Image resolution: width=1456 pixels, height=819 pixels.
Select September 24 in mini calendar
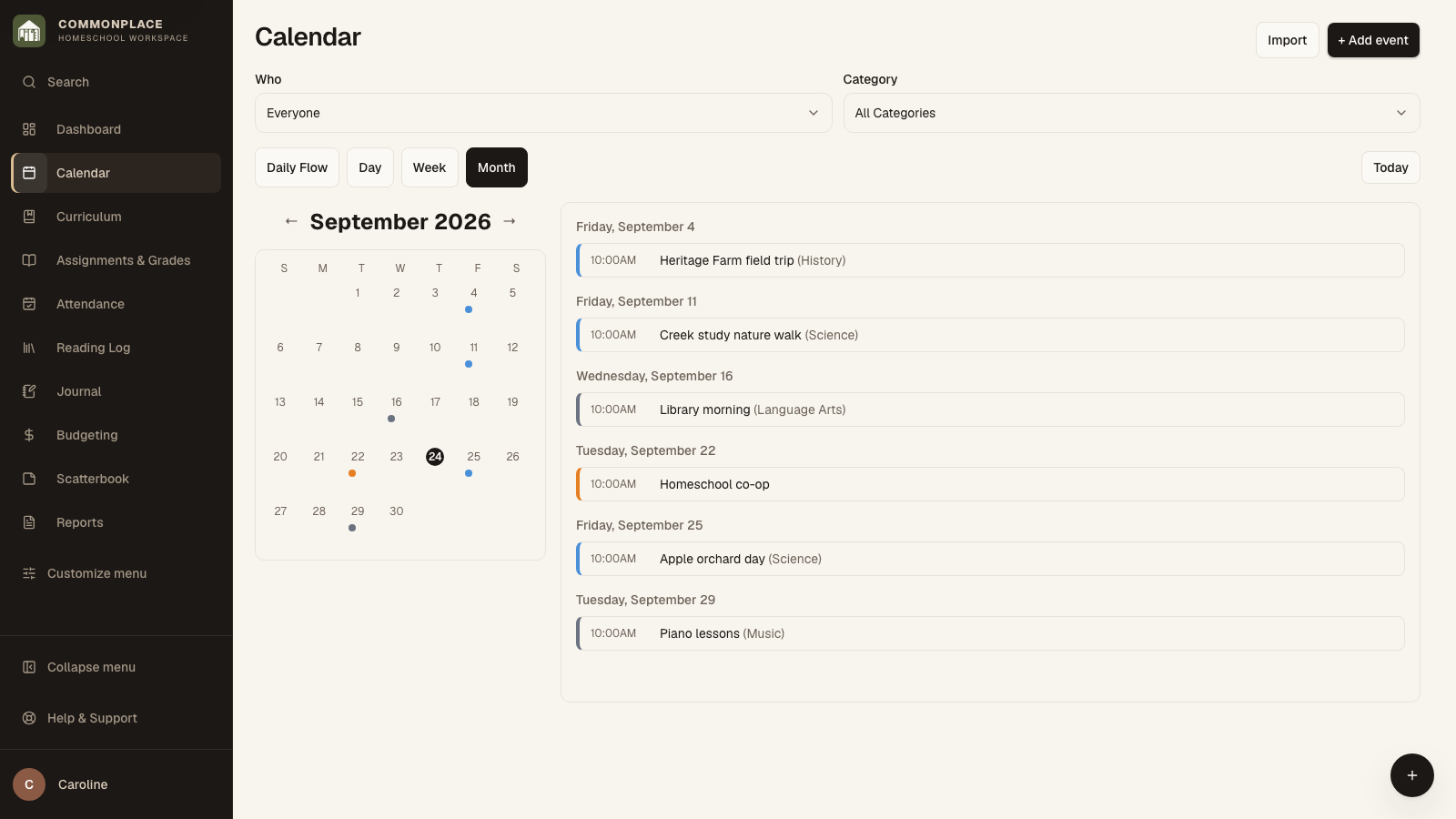click(435, 457)
